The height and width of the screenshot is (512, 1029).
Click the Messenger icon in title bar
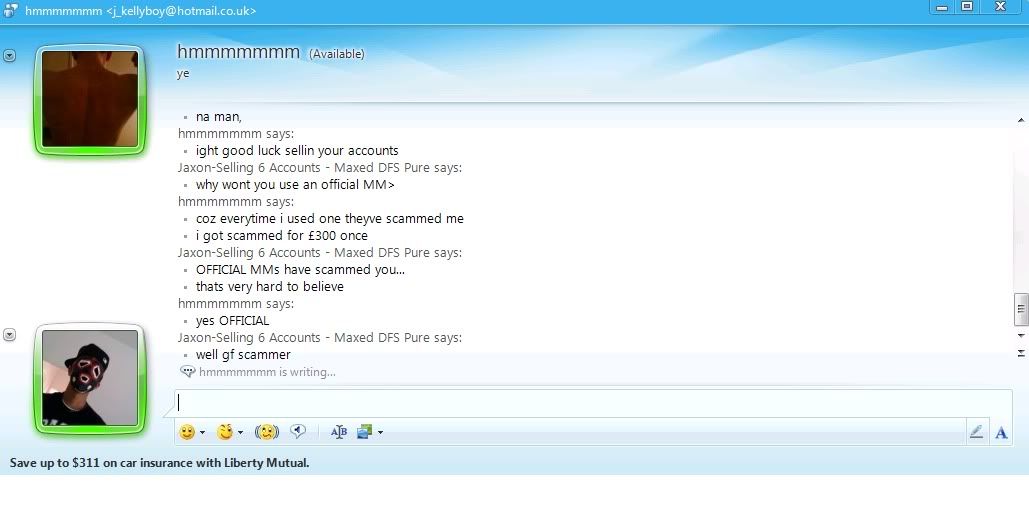[x=10, y=11]
